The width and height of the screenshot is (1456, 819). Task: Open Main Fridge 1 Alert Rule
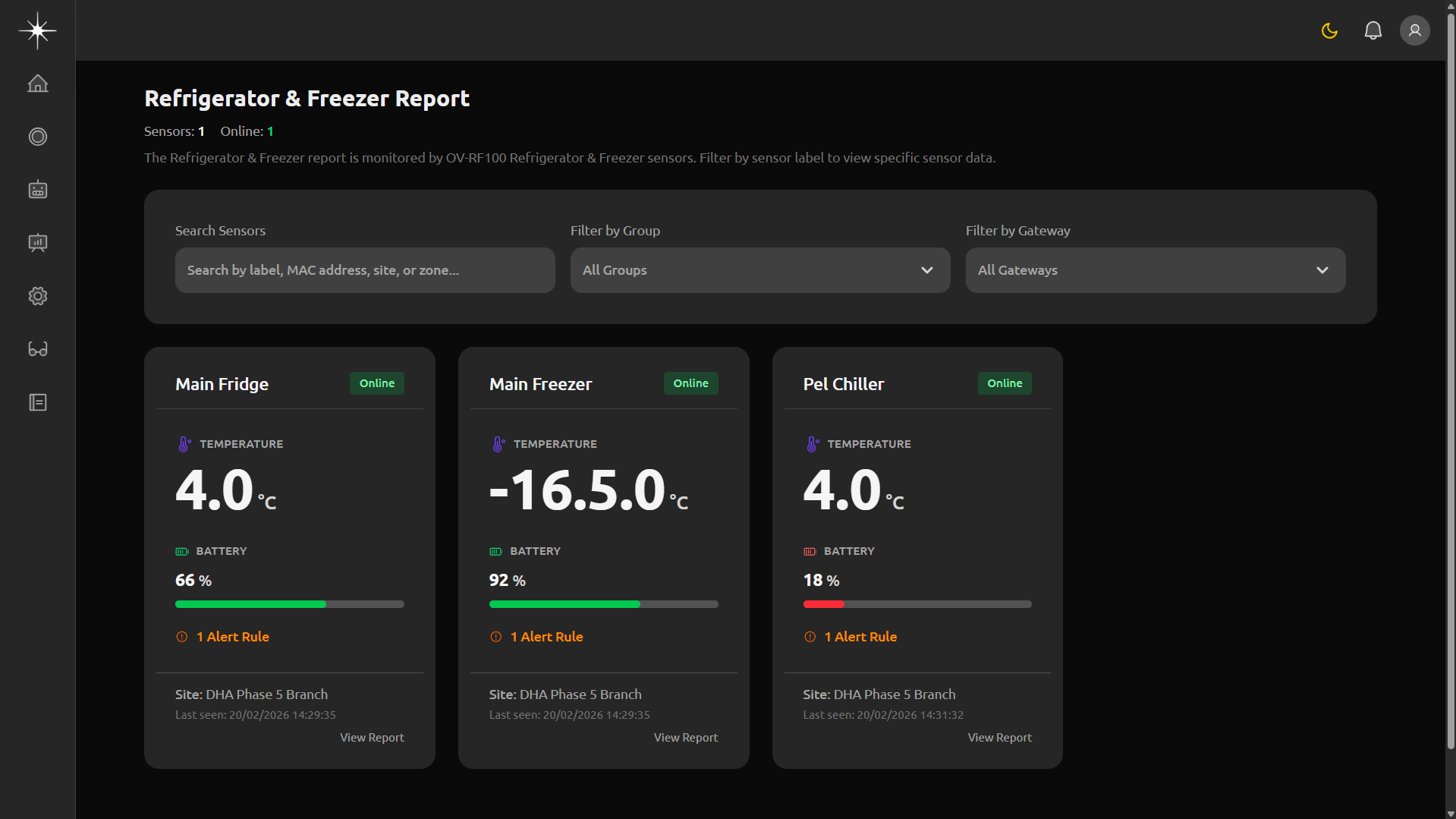tap(232, 637)
